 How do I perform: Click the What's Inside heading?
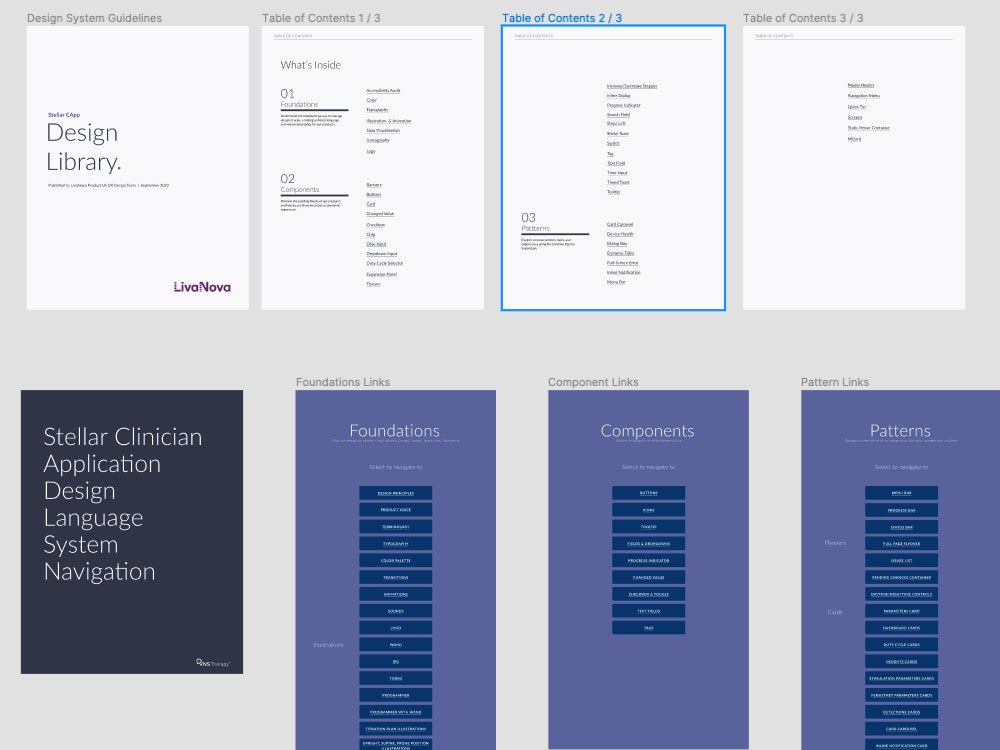point(311,65)
